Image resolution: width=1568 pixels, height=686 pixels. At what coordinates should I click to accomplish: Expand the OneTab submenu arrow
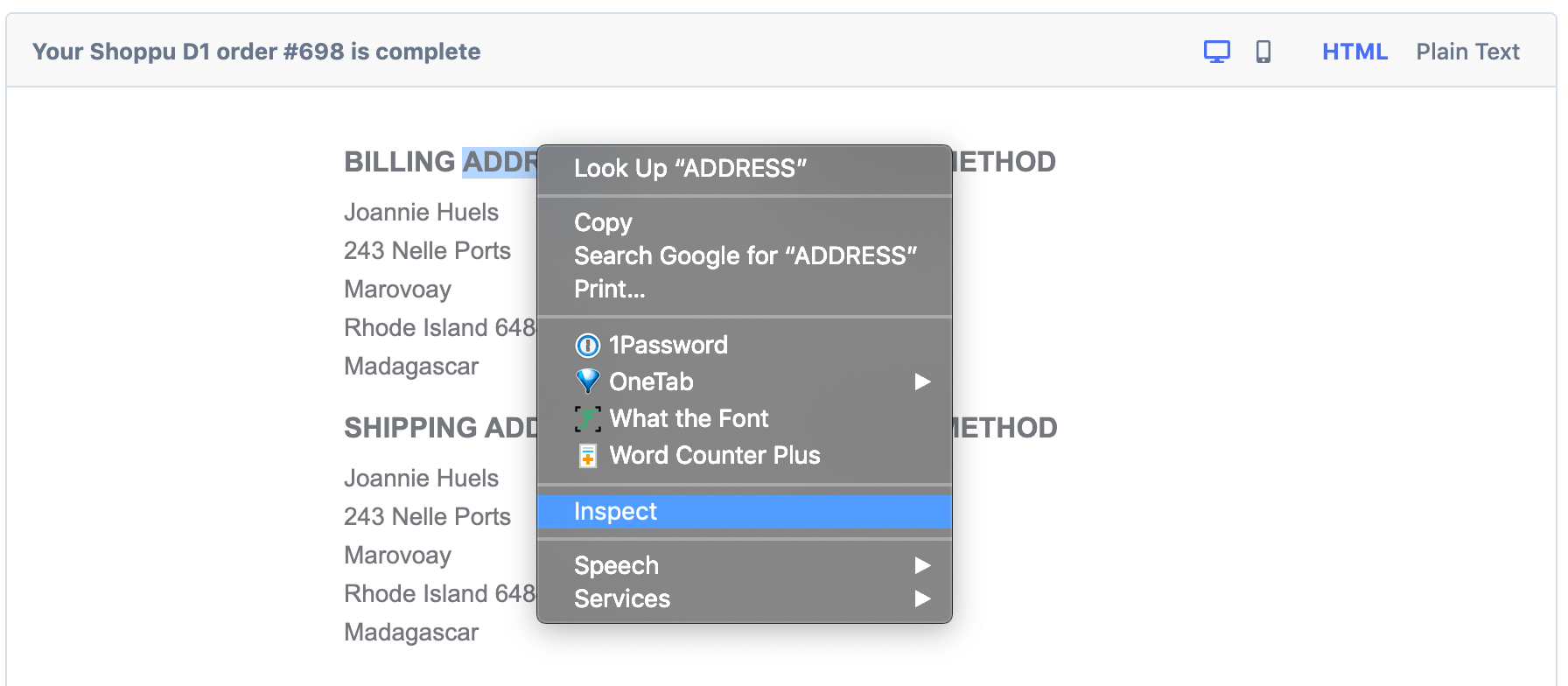click(922, 381)
